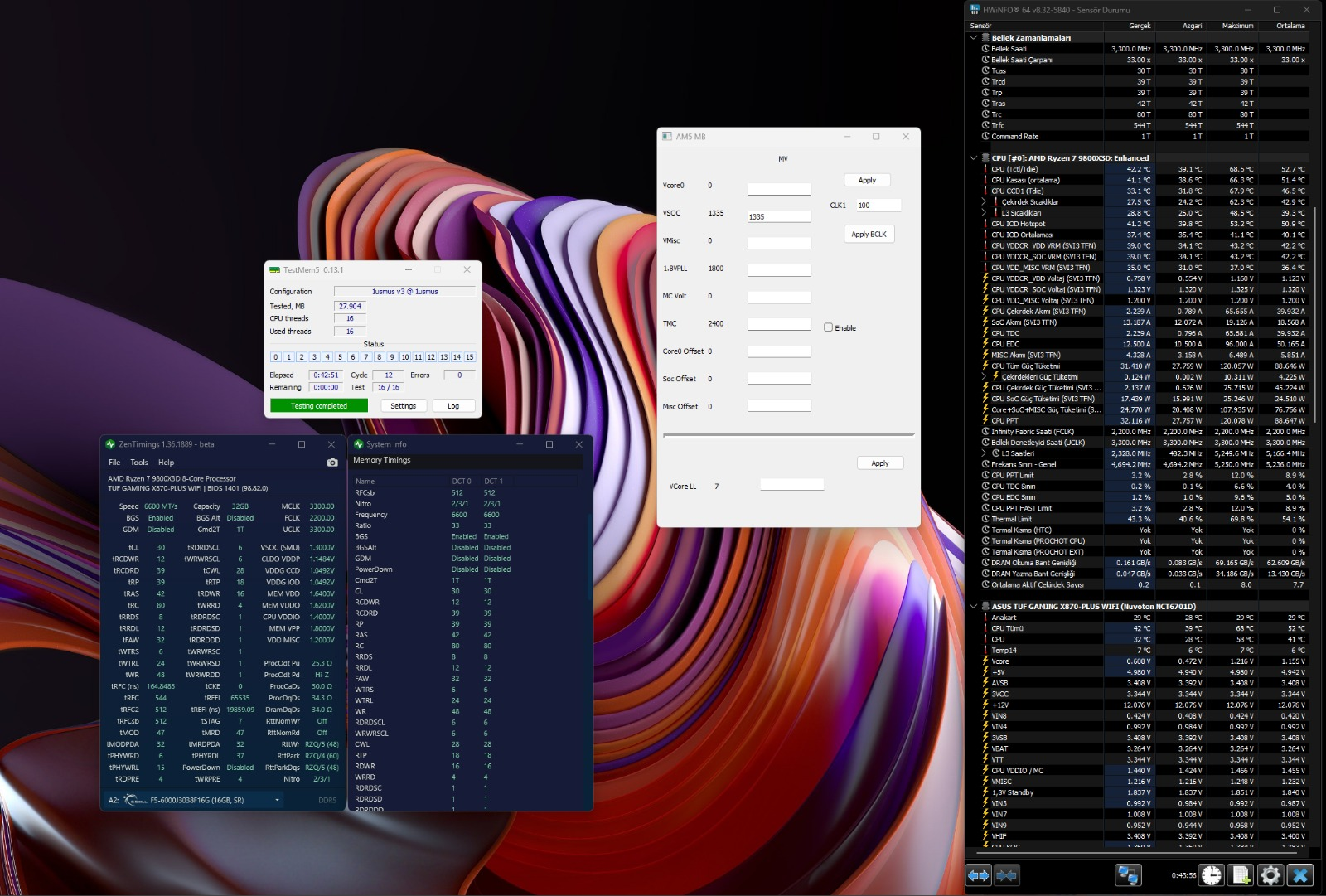Click bottom Apply button near VCore LL
This screenshot has height=896, width=1326.
[x=880, y=463]
